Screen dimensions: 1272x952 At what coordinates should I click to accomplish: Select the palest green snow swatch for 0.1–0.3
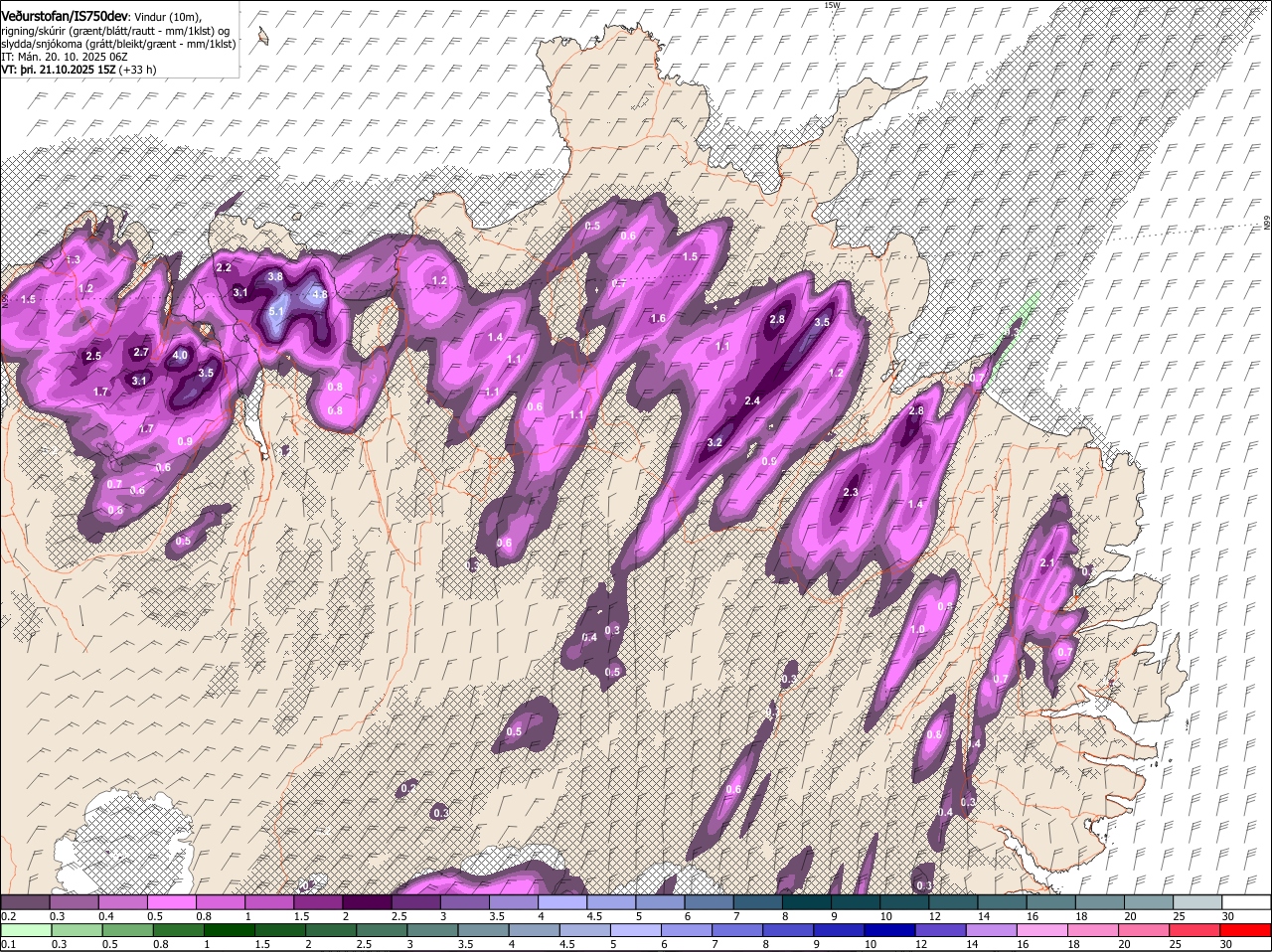click(x=26, y=931)
